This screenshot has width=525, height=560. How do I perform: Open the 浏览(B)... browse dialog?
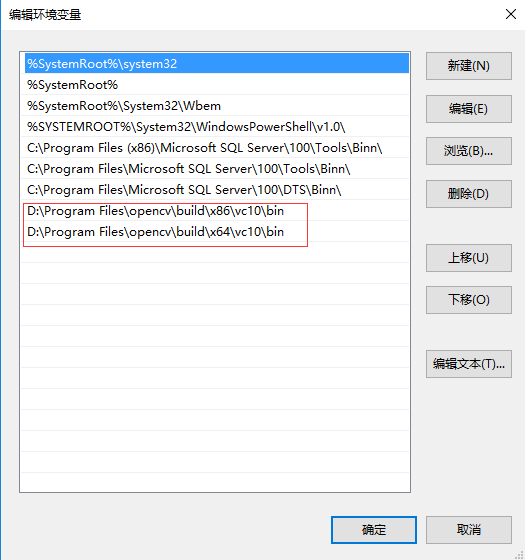click(x=469, y=151)
